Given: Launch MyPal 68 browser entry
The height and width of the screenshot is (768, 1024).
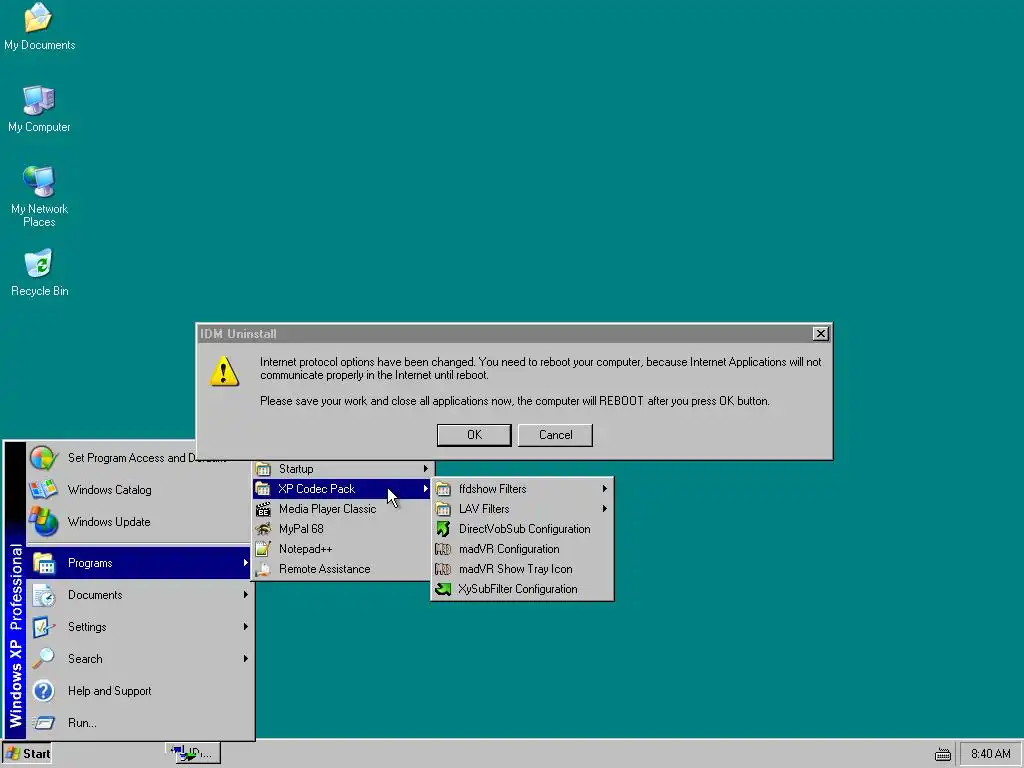Looking at the screenshot, I should pos(343,529).
